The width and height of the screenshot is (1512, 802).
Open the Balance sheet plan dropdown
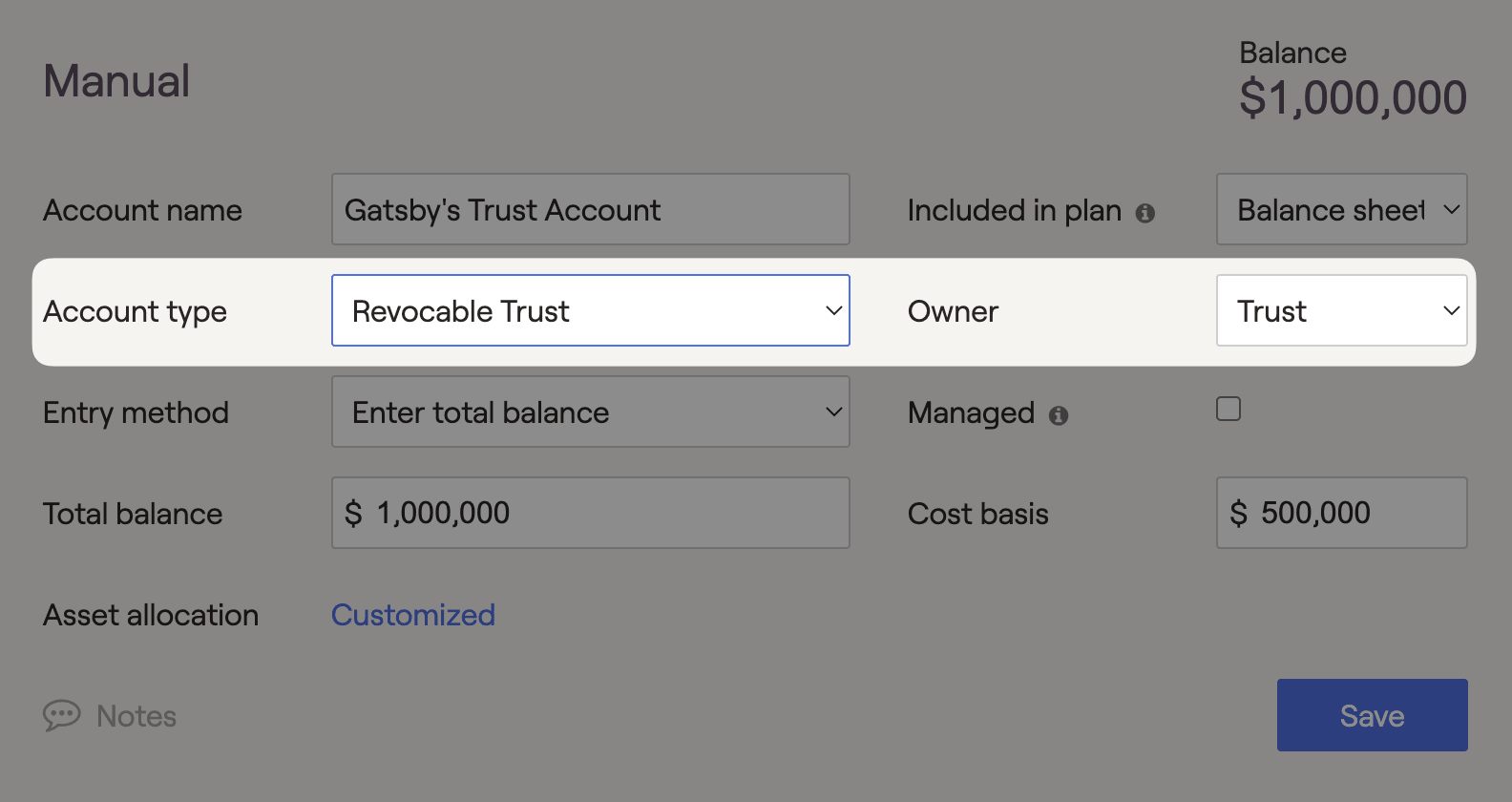1341,209
